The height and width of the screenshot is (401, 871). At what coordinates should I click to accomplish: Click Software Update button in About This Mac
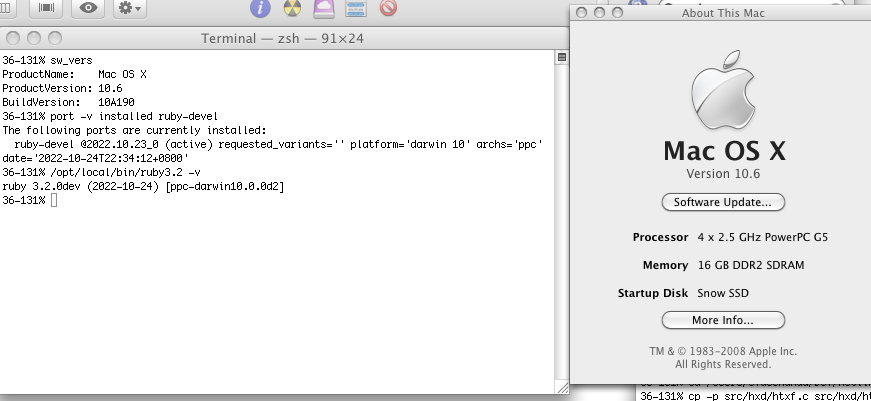coord(723,202)
